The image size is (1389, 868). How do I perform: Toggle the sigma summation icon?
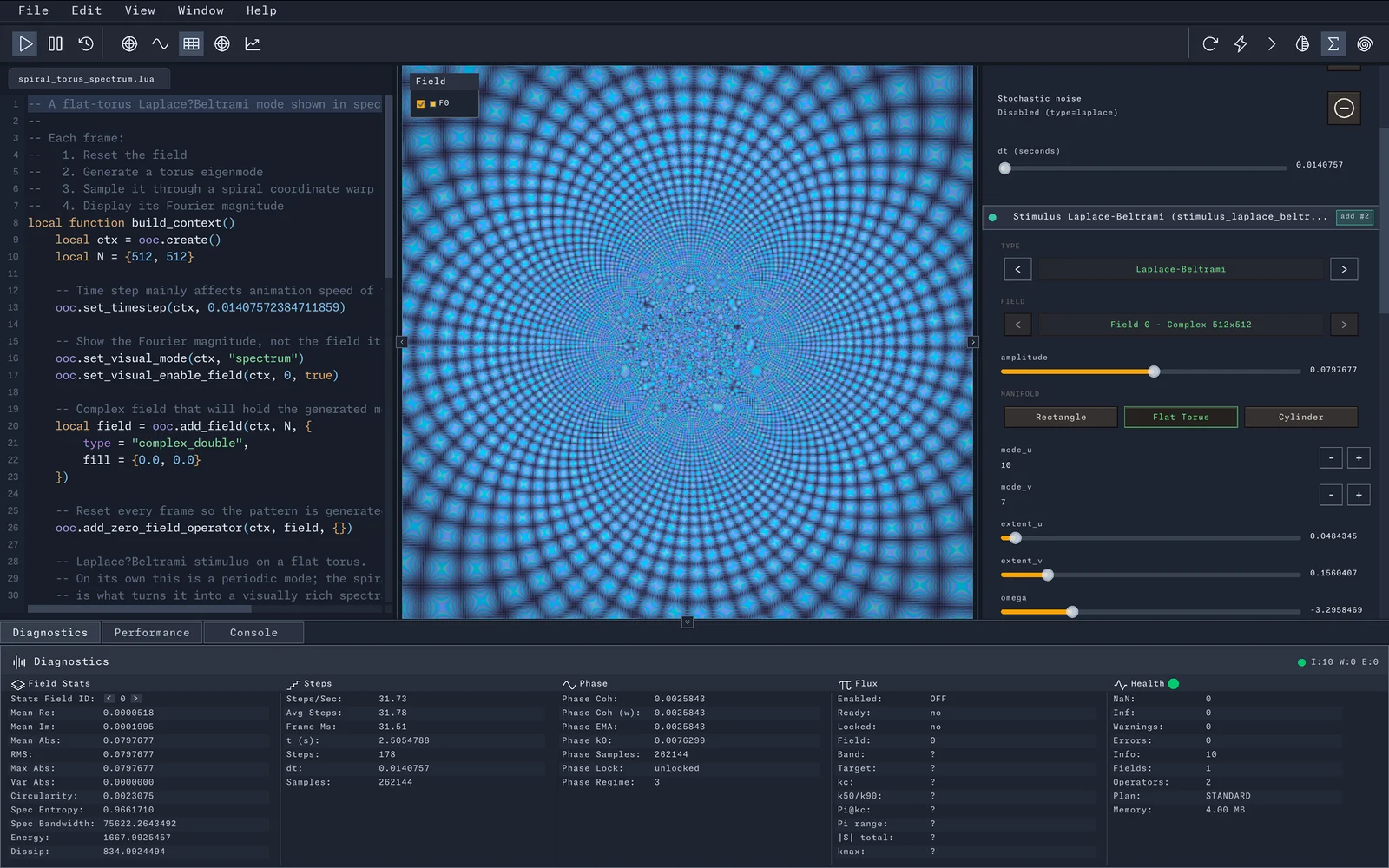pyautogui.click(x=1333, y=43)
